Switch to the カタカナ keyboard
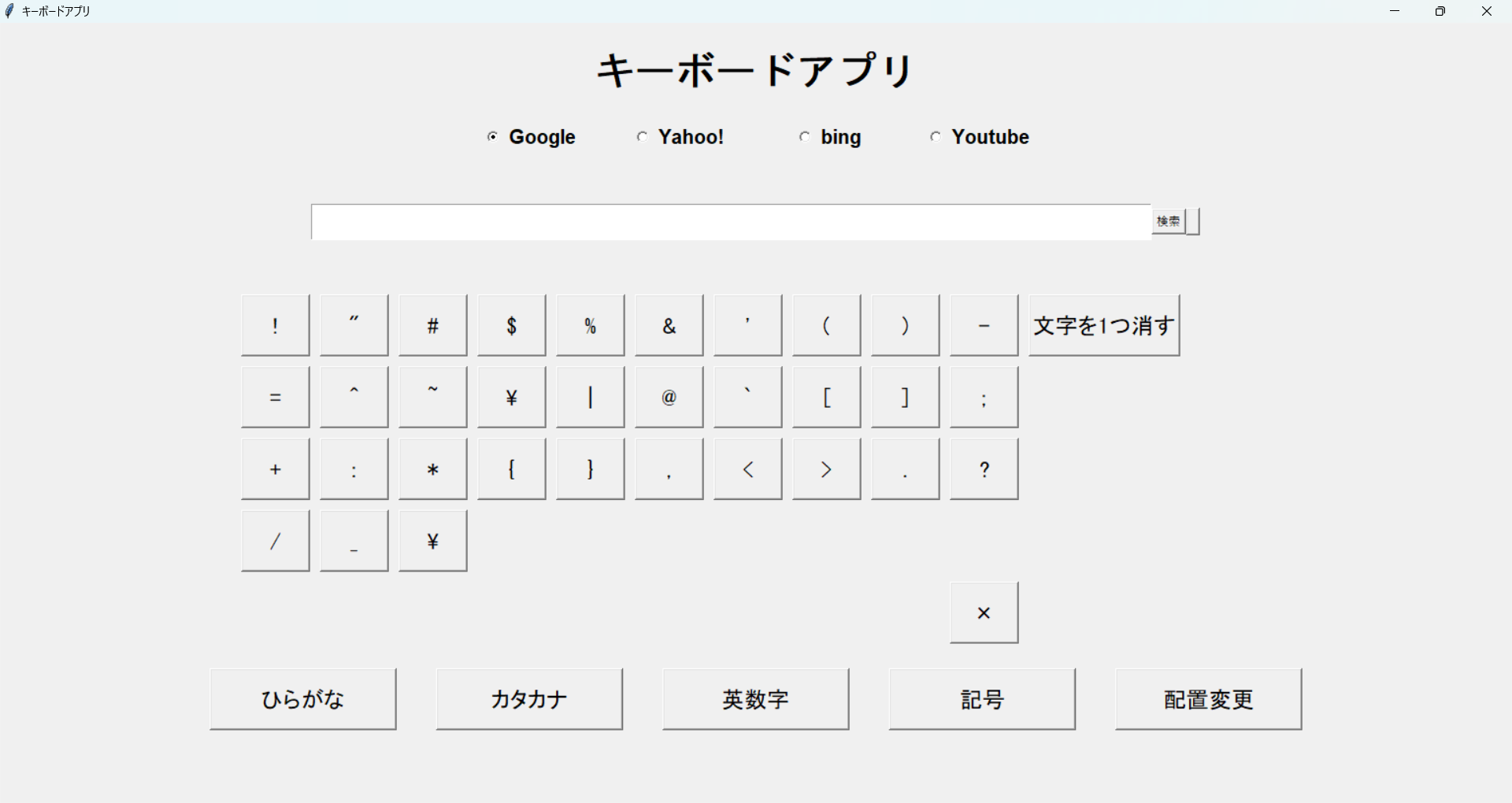The image size is (1512, 803). coord(529,699)
